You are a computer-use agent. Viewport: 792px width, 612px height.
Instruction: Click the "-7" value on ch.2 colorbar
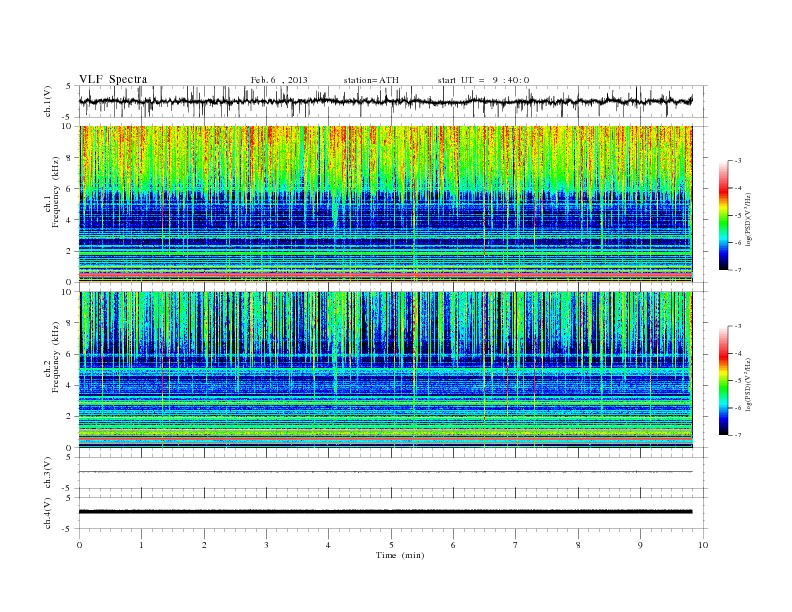[738, 435]
